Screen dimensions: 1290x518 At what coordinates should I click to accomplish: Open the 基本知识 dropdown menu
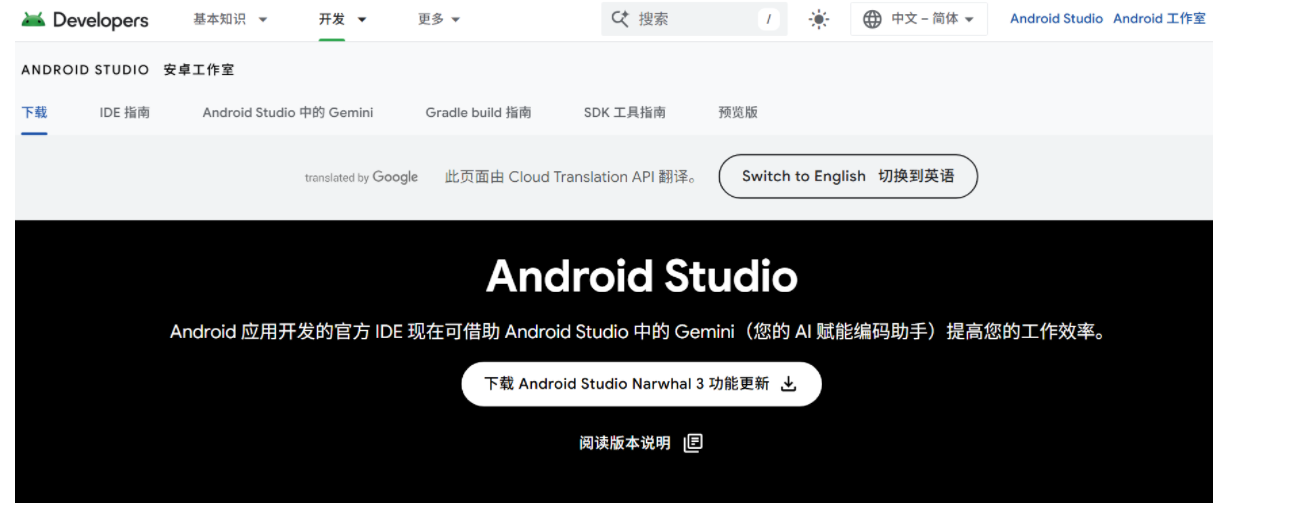230,19
